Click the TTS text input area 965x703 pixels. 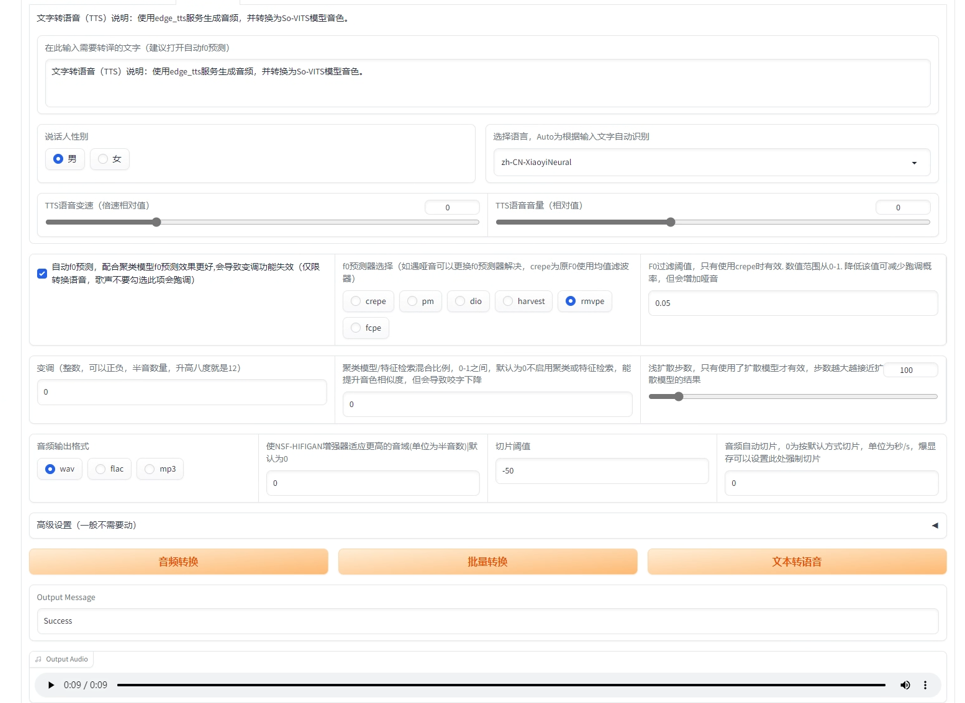click(x=487, y=83)
